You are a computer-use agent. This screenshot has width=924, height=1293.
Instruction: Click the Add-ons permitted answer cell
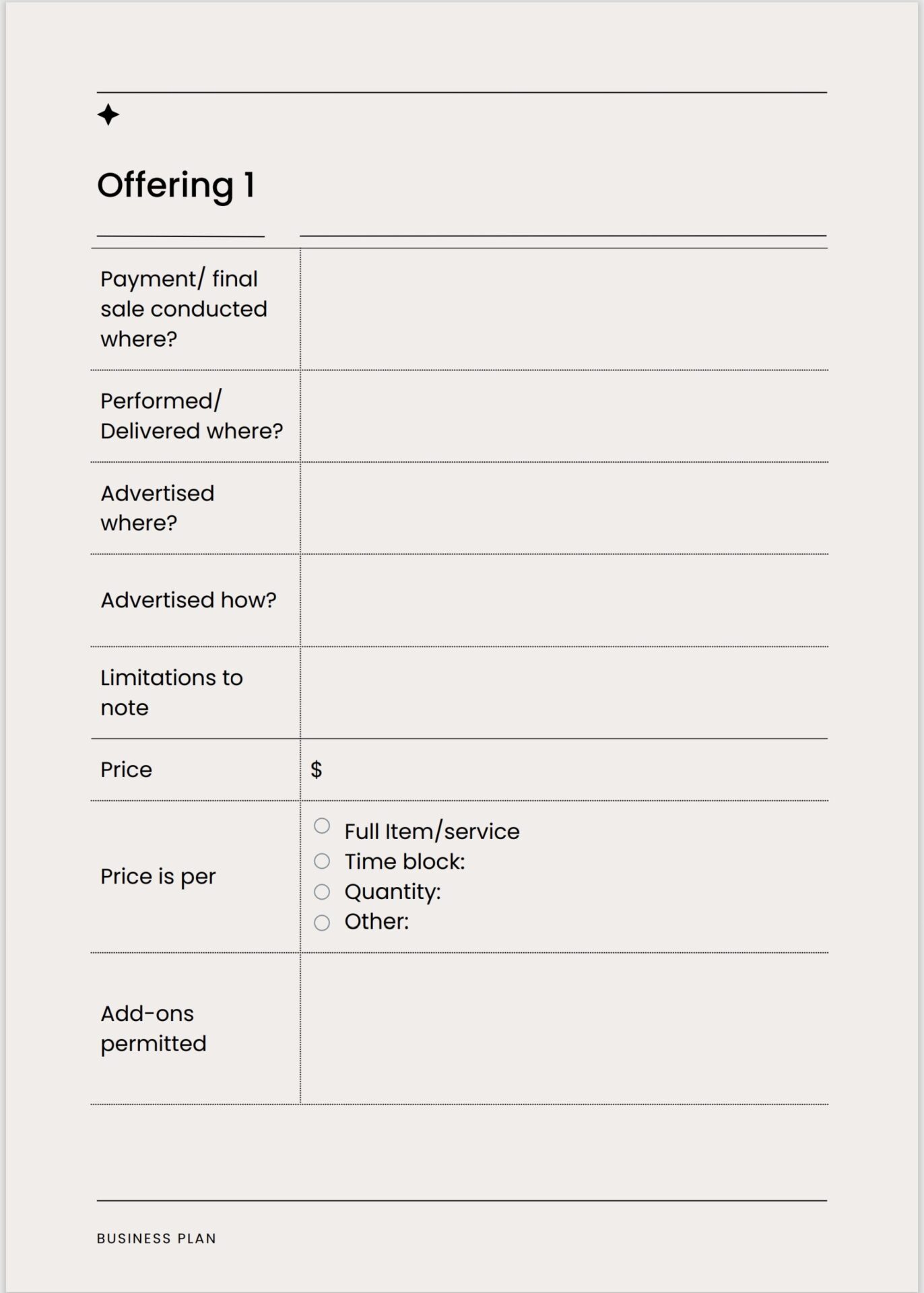pyautogui.click(x=564, y=1028)
